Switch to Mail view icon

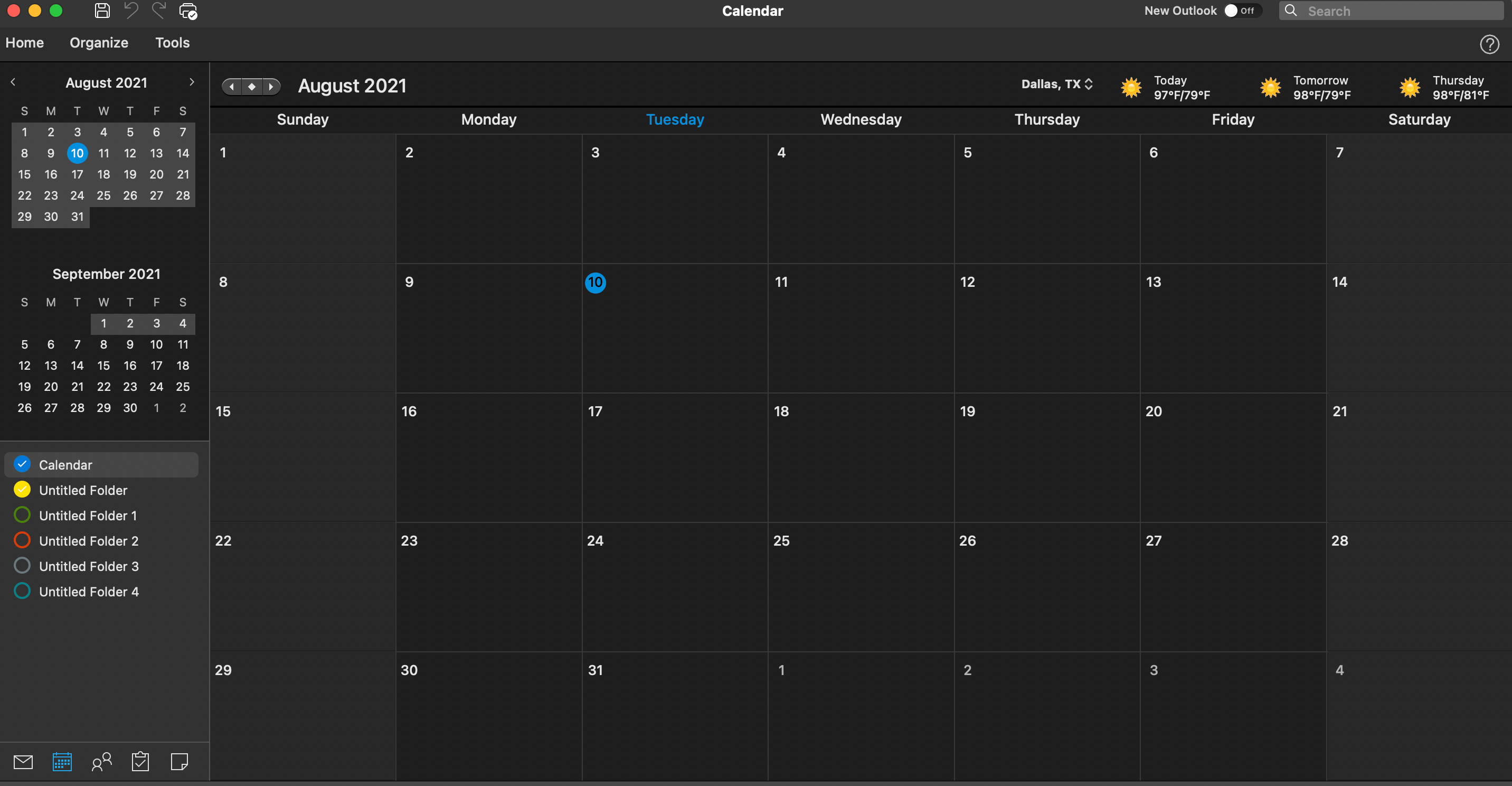(x=23, y=762)
